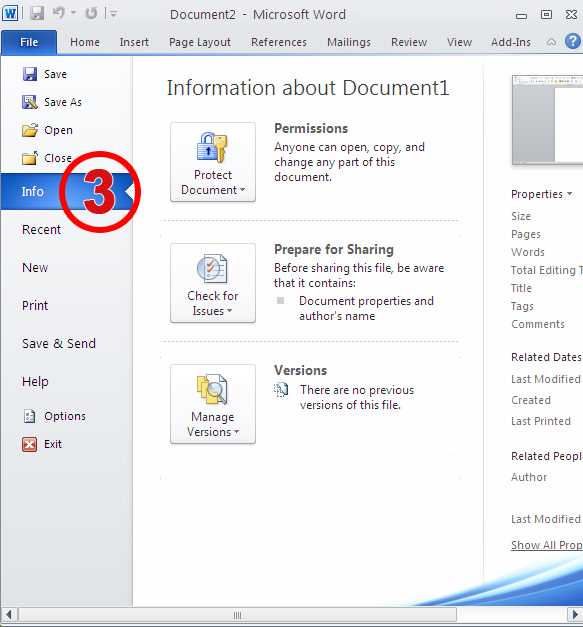Open the Manage Versions dropdown
Viewport: 583px width, 627px height.
pyautogui.click(x=213, y=404)
